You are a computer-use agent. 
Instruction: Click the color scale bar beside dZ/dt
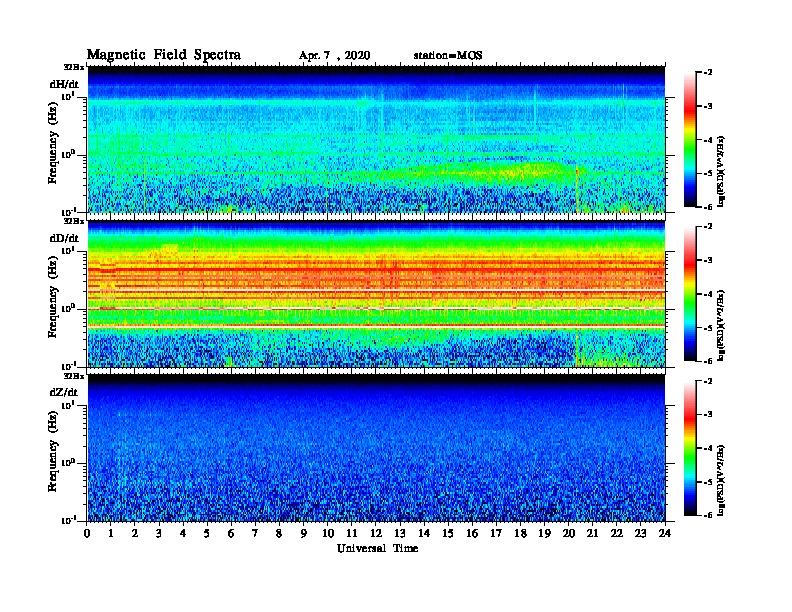(x=689, y=448)
